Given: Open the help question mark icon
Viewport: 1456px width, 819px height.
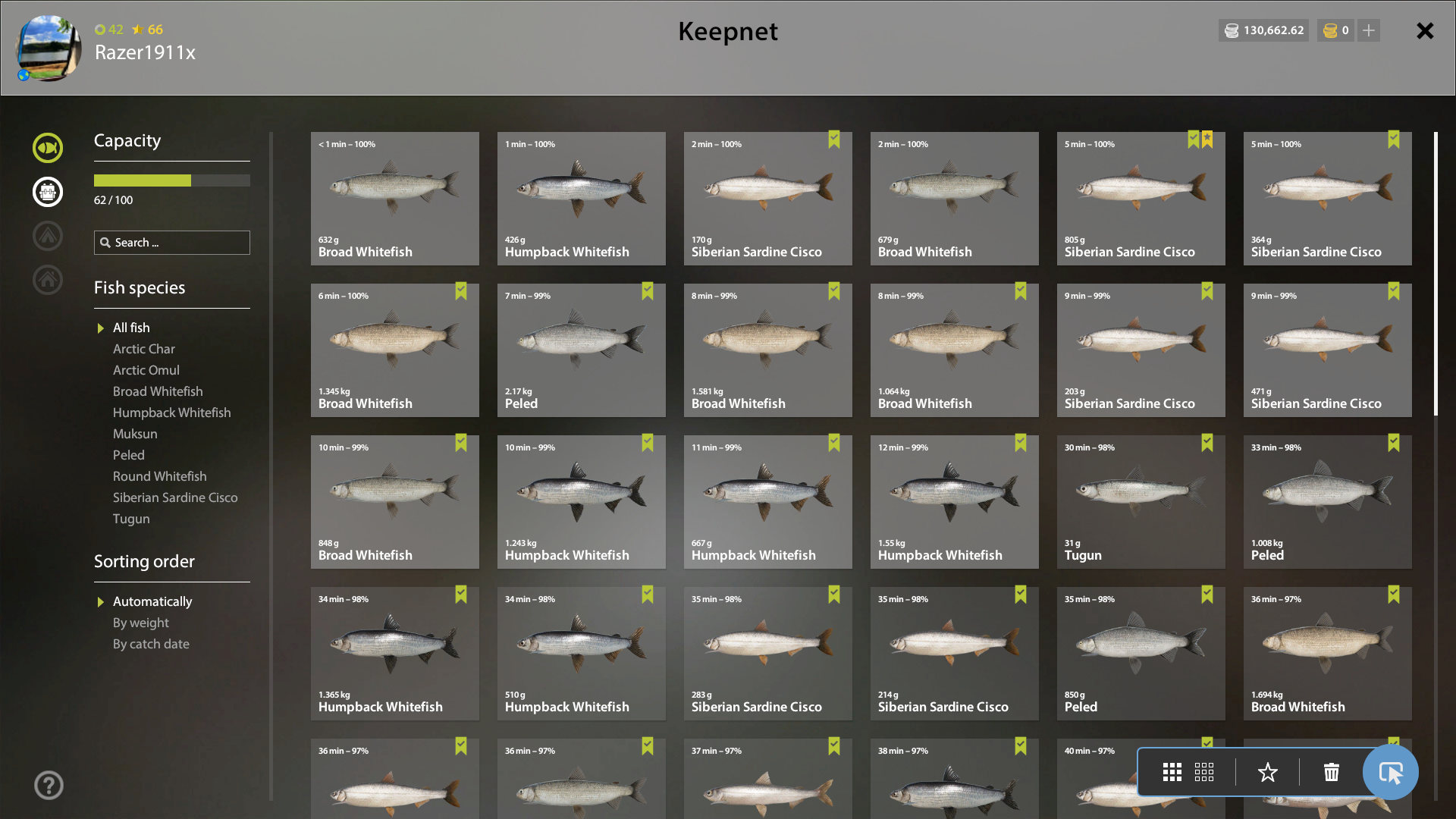Looking at the screenshot, I should 49,786.
